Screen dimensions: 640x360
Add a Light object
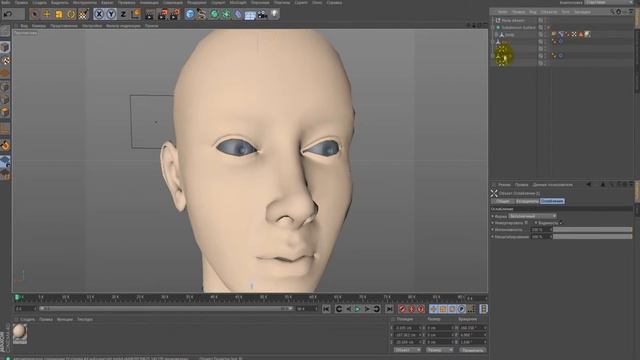[x=274, y=14]
